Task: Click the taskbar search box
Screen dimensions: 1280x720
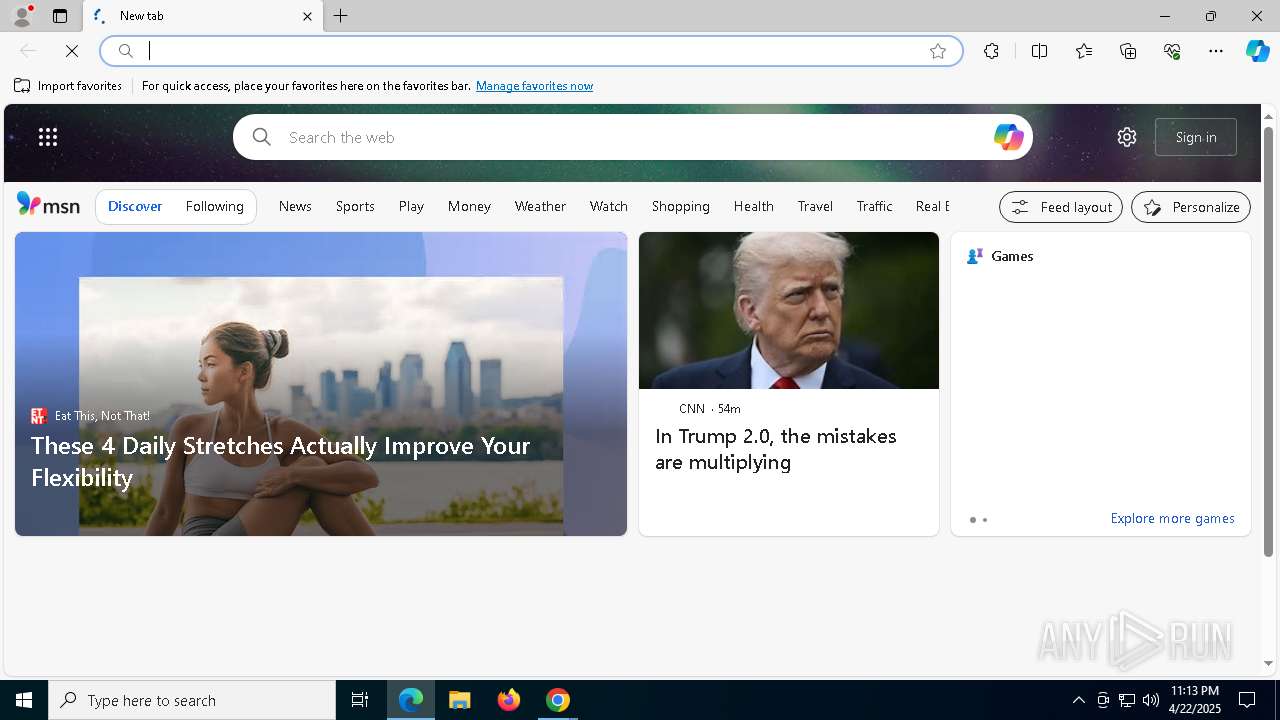Action: pos(192,700)
